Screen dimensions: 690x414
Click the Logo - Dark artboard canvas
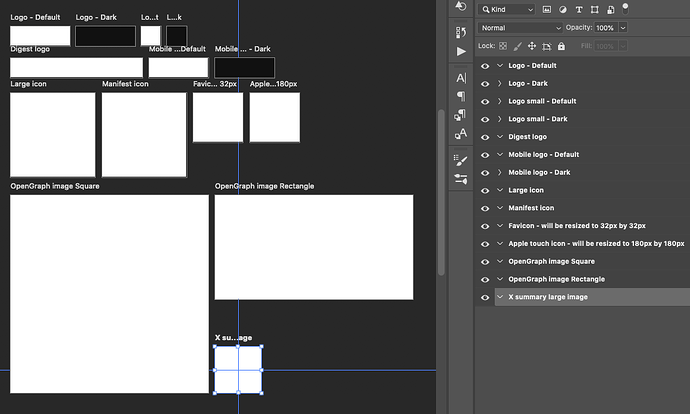click(105, 36)
